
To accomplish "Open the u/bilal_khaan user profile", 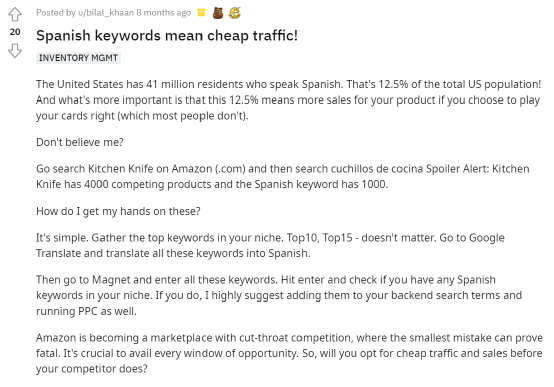I will 106,13.
